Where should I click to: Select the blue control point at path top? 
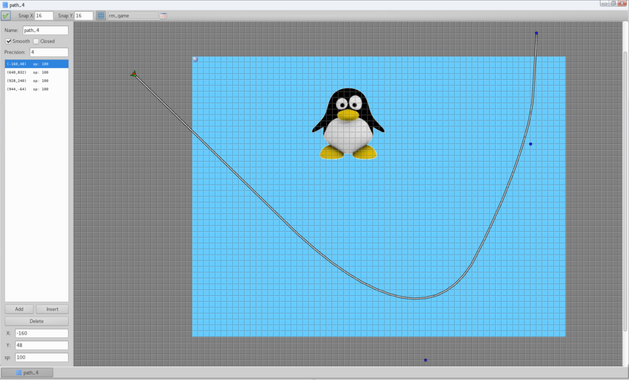(x=536, y=33)
